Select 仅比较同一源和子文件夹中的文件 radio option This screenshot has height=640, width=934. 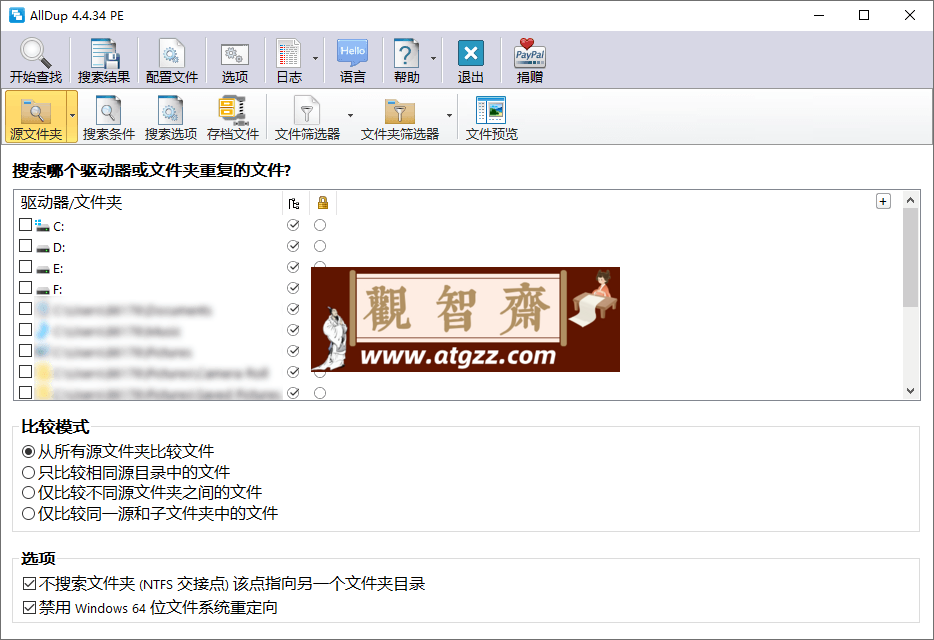[150, 513]
